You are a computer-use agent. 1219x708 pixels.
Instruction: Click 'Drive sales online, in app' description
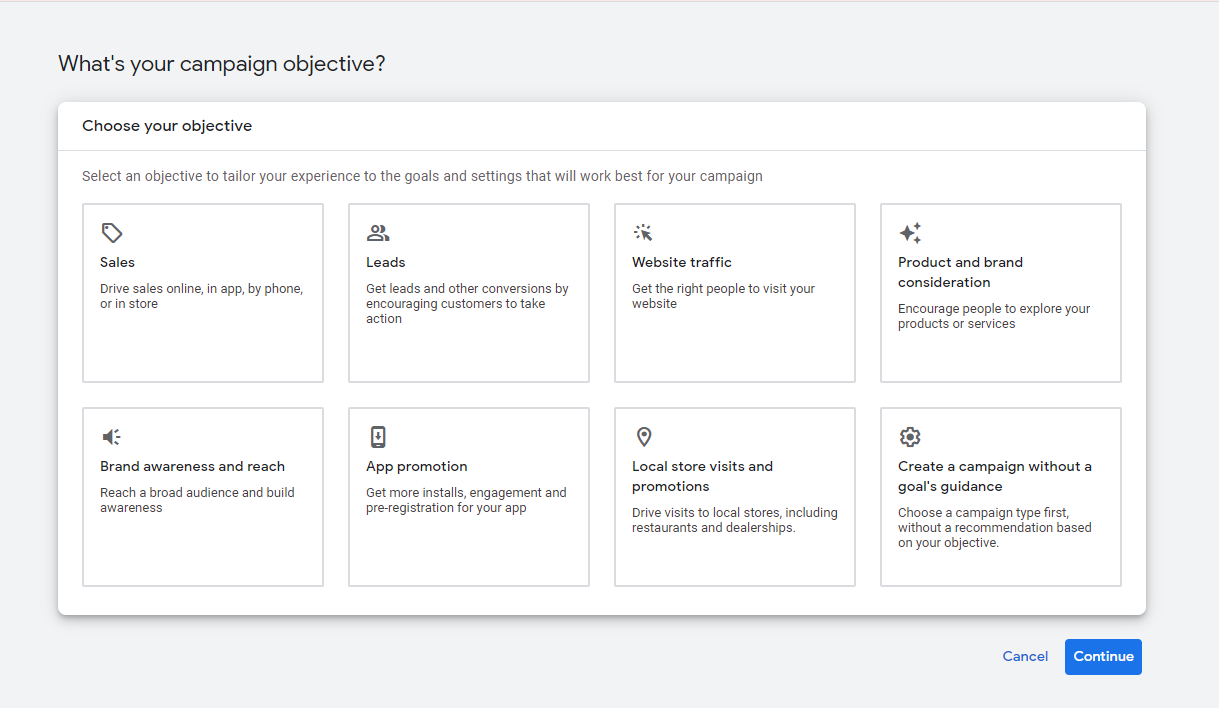(x=201, y=296)
